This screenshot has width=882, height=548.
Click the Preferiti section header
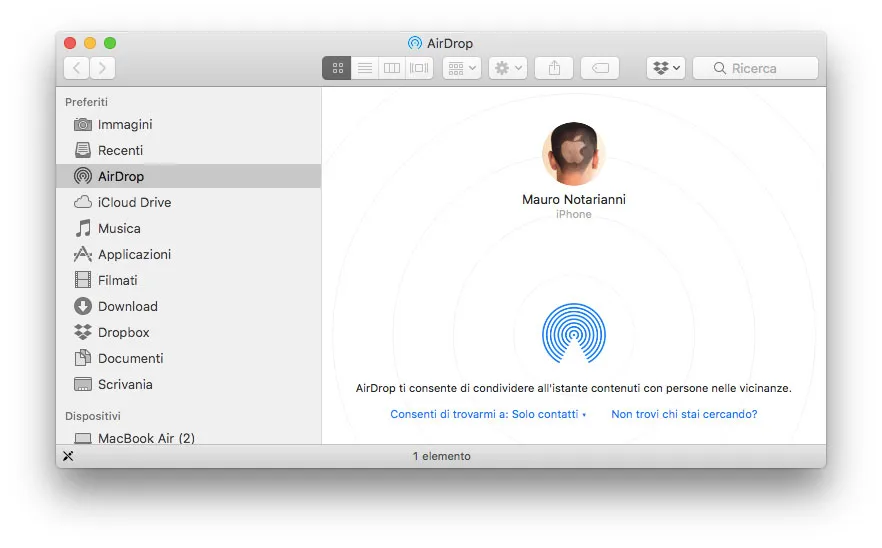pos(86,102)
